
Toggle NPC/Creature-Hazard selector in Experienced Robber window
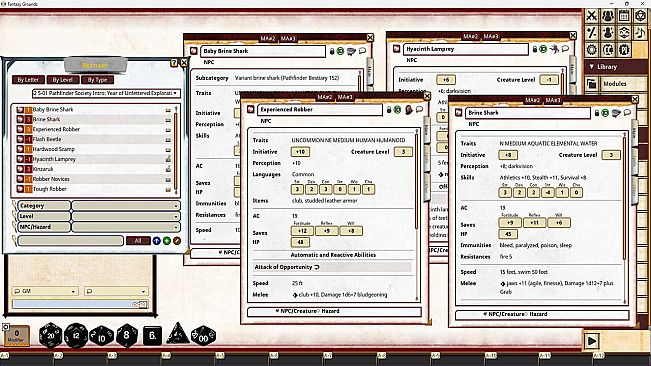click(334, 311)
